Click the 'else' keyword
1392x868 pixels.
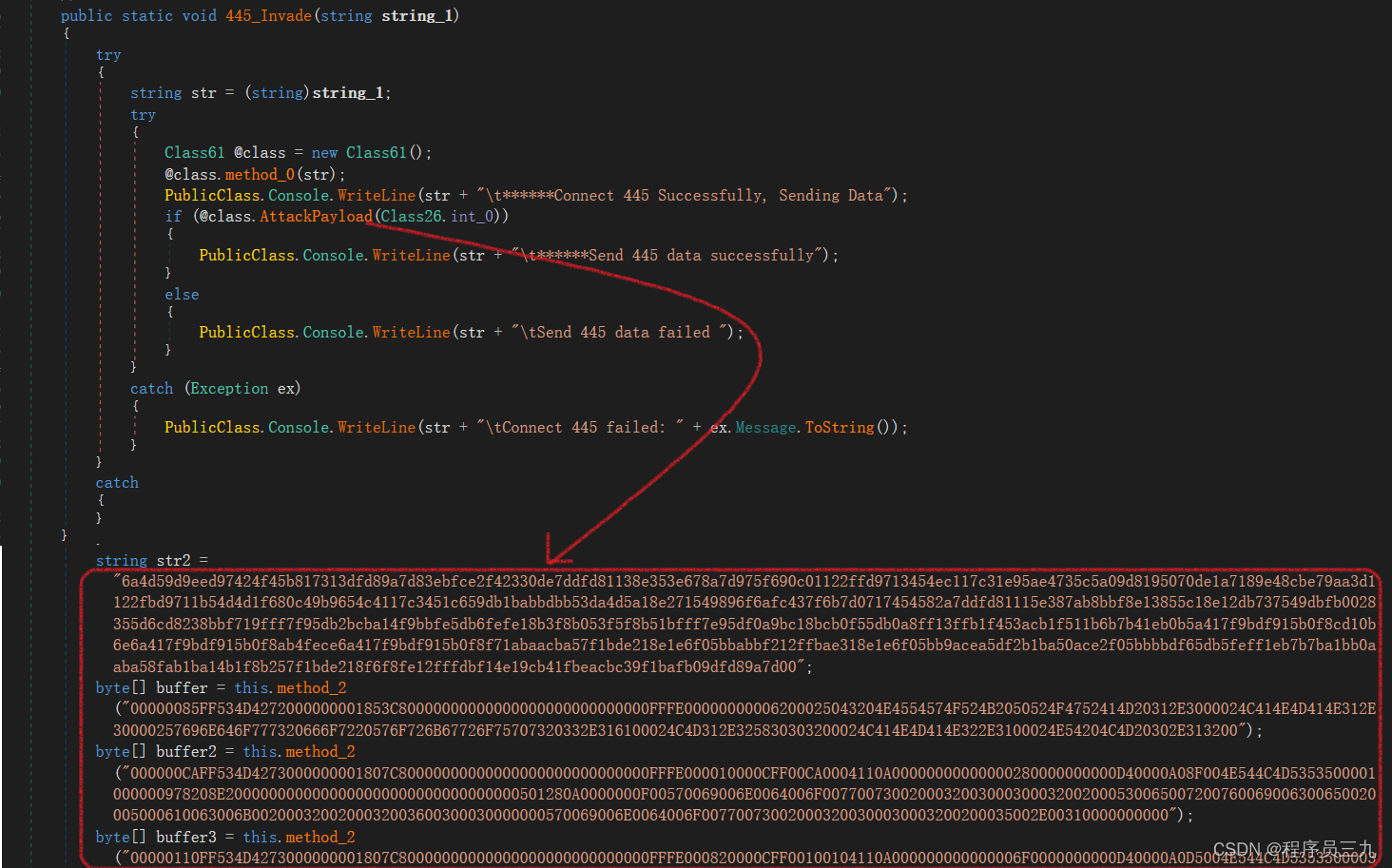click(x=182, y=295)
